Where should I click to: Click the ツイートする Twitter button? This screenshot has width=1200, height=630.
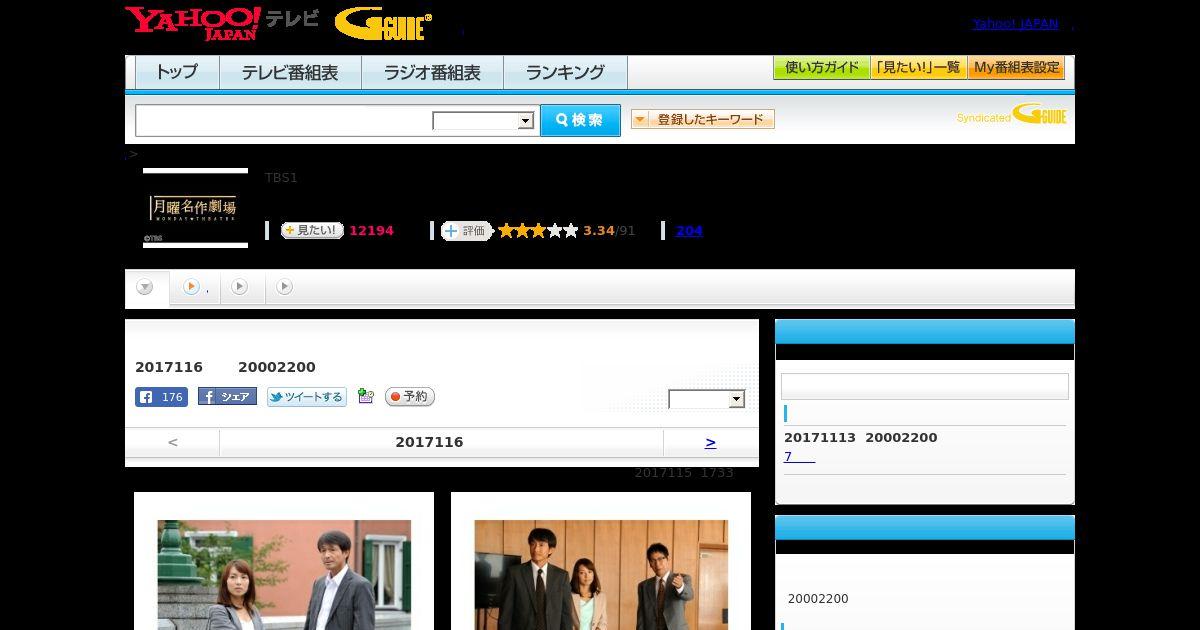point(307,397)
